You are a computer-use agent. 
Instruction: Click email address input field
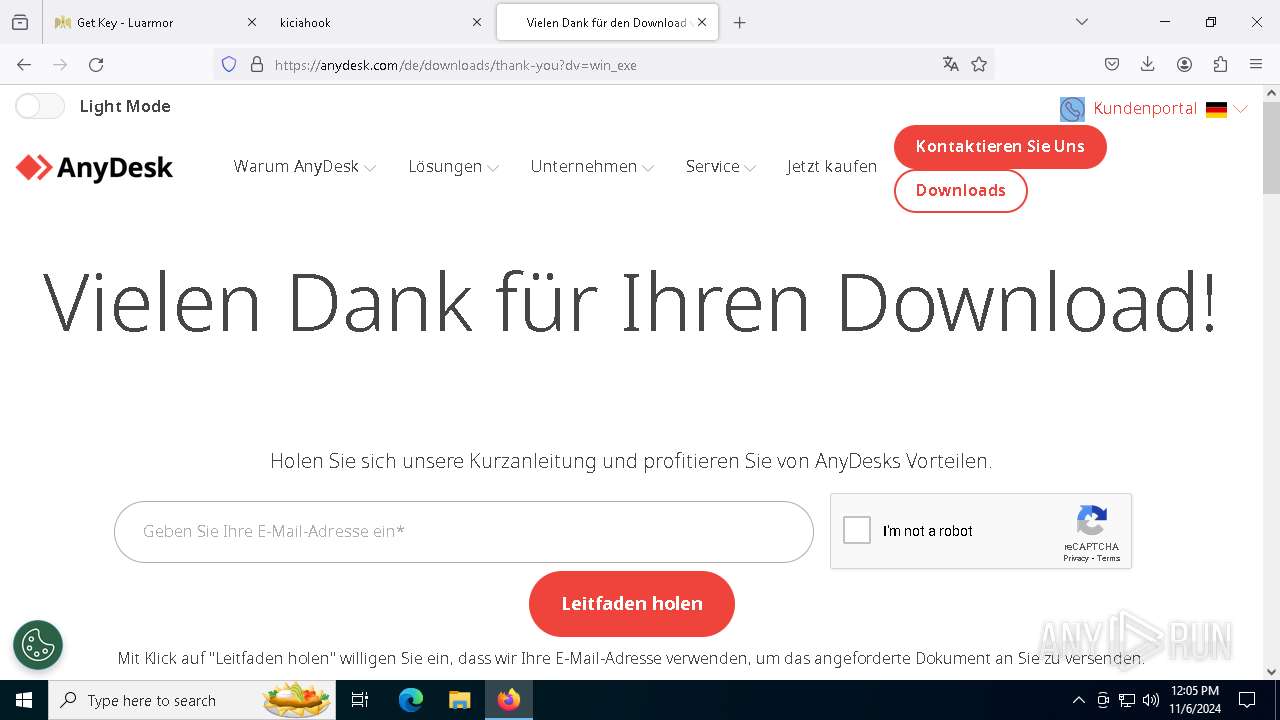click(x=464, y=531)
